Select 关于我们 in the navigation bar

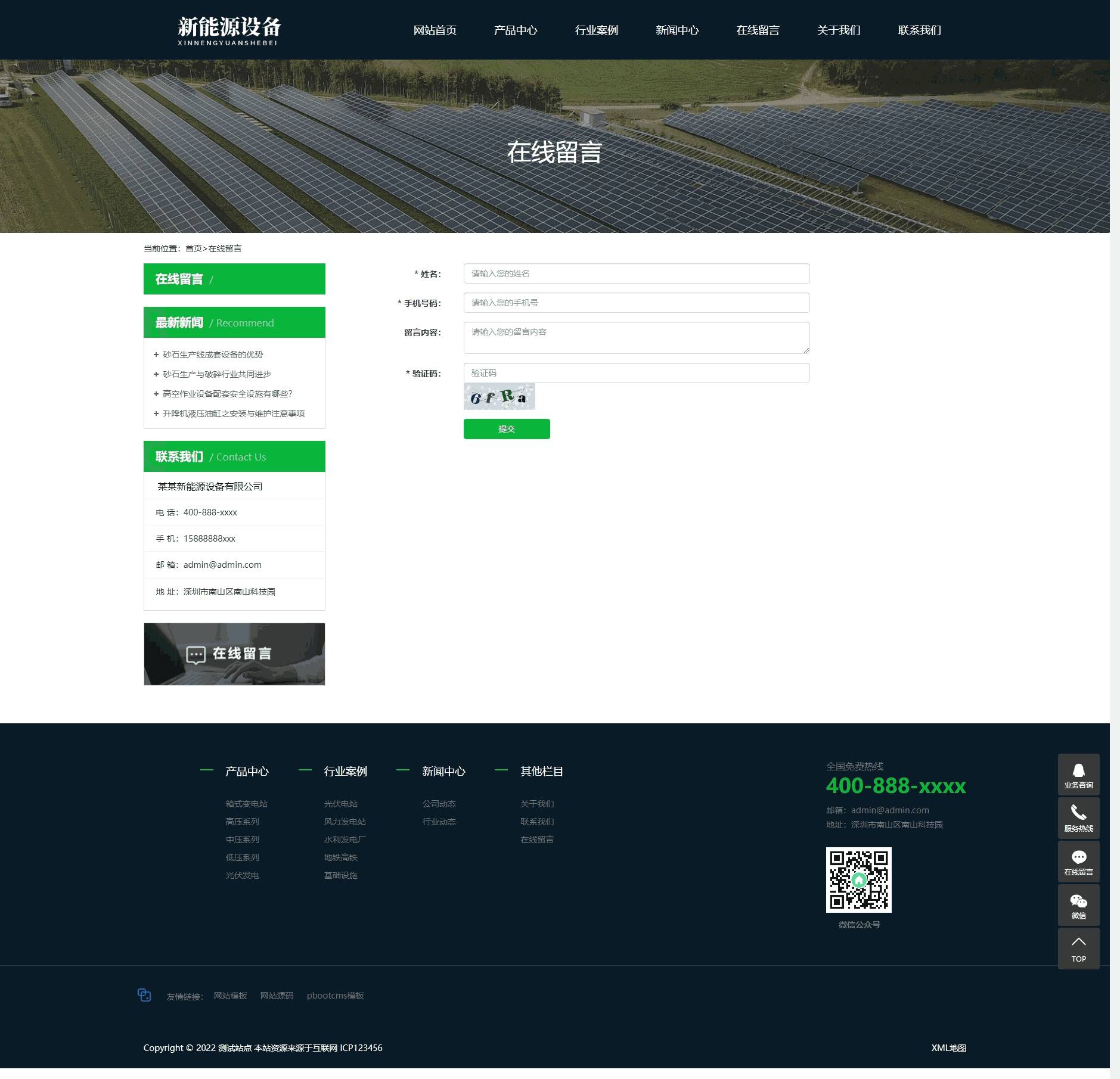coord(838,30)
